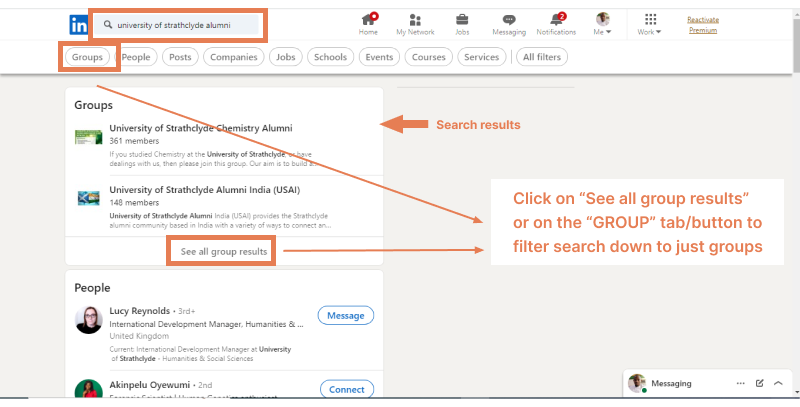The height and width of the screenshot is (407, 800).
Task: Click the 361 members text
Action: coord(134,141)
